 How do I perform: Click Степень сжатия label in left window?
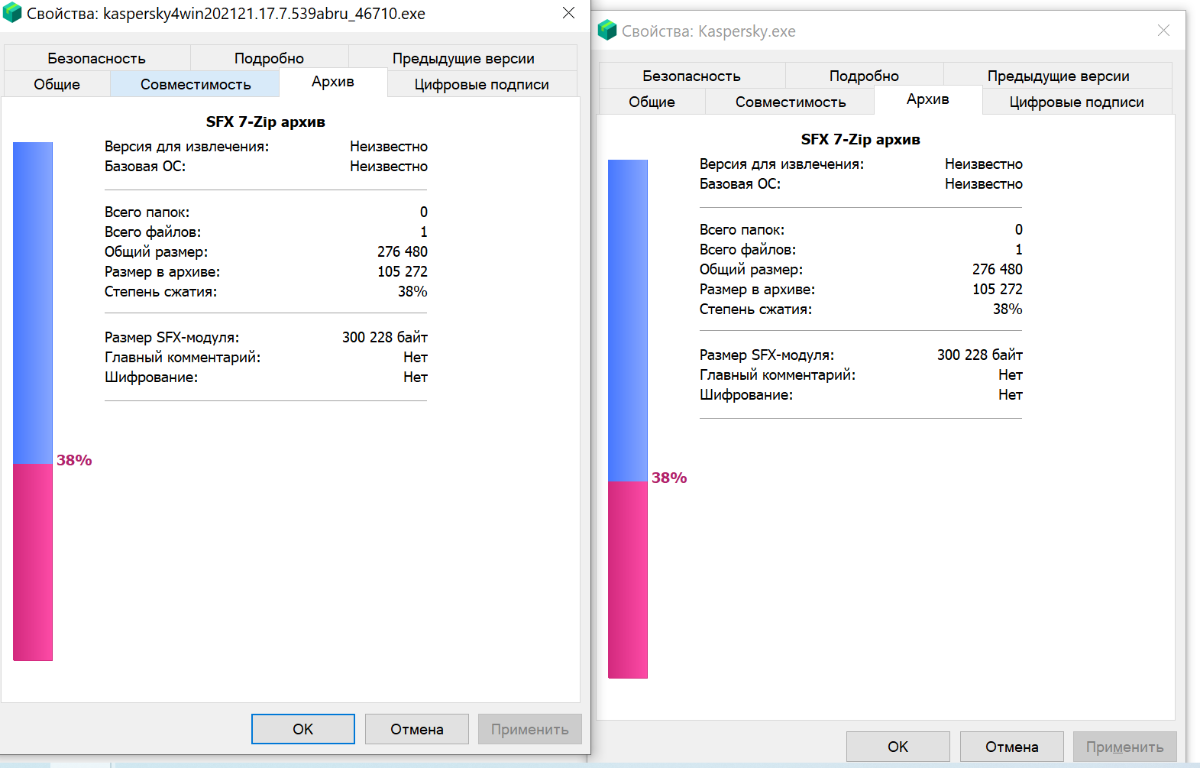(160, 291)
